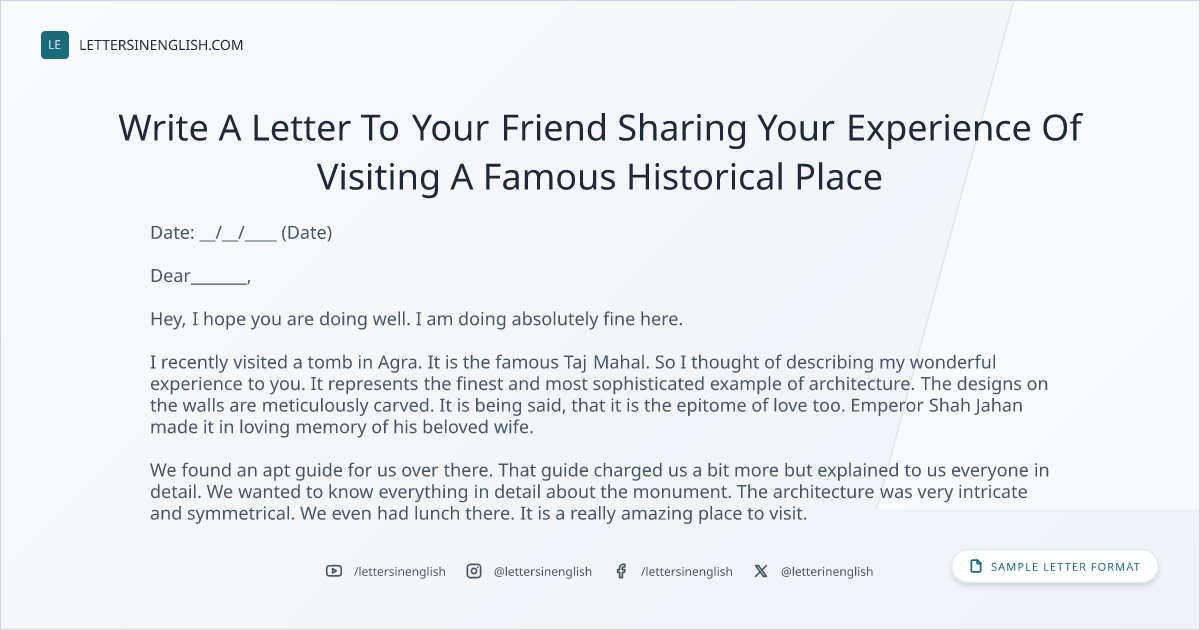Click the paragraph about Taj Mahal visit

[599, 394]
